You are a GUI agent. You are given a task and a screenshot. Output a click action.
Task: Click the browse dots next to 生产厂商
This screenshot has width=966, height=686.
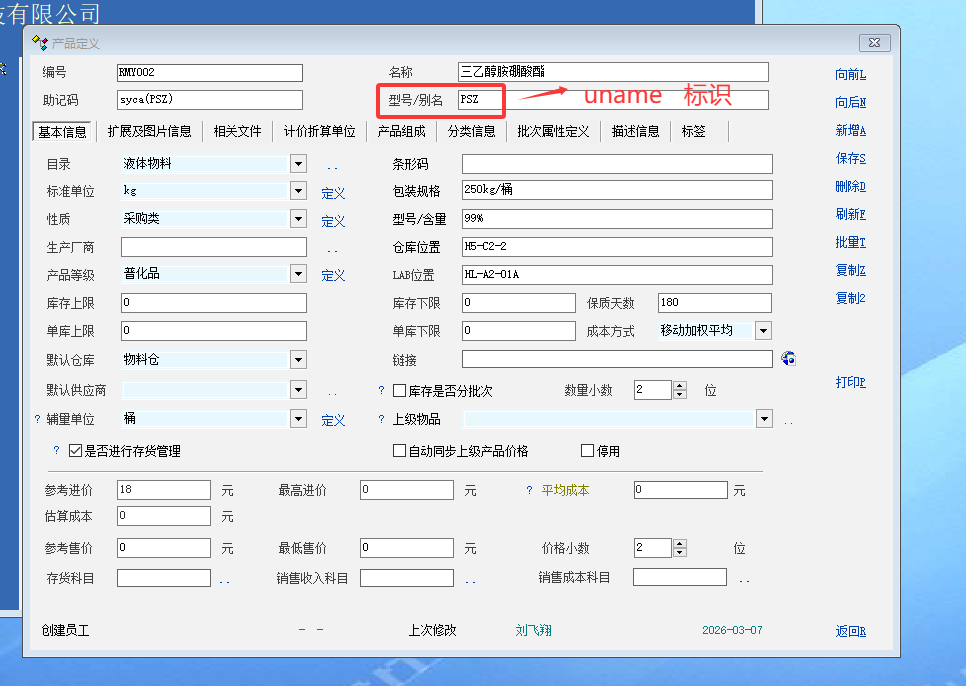point(332,248)
